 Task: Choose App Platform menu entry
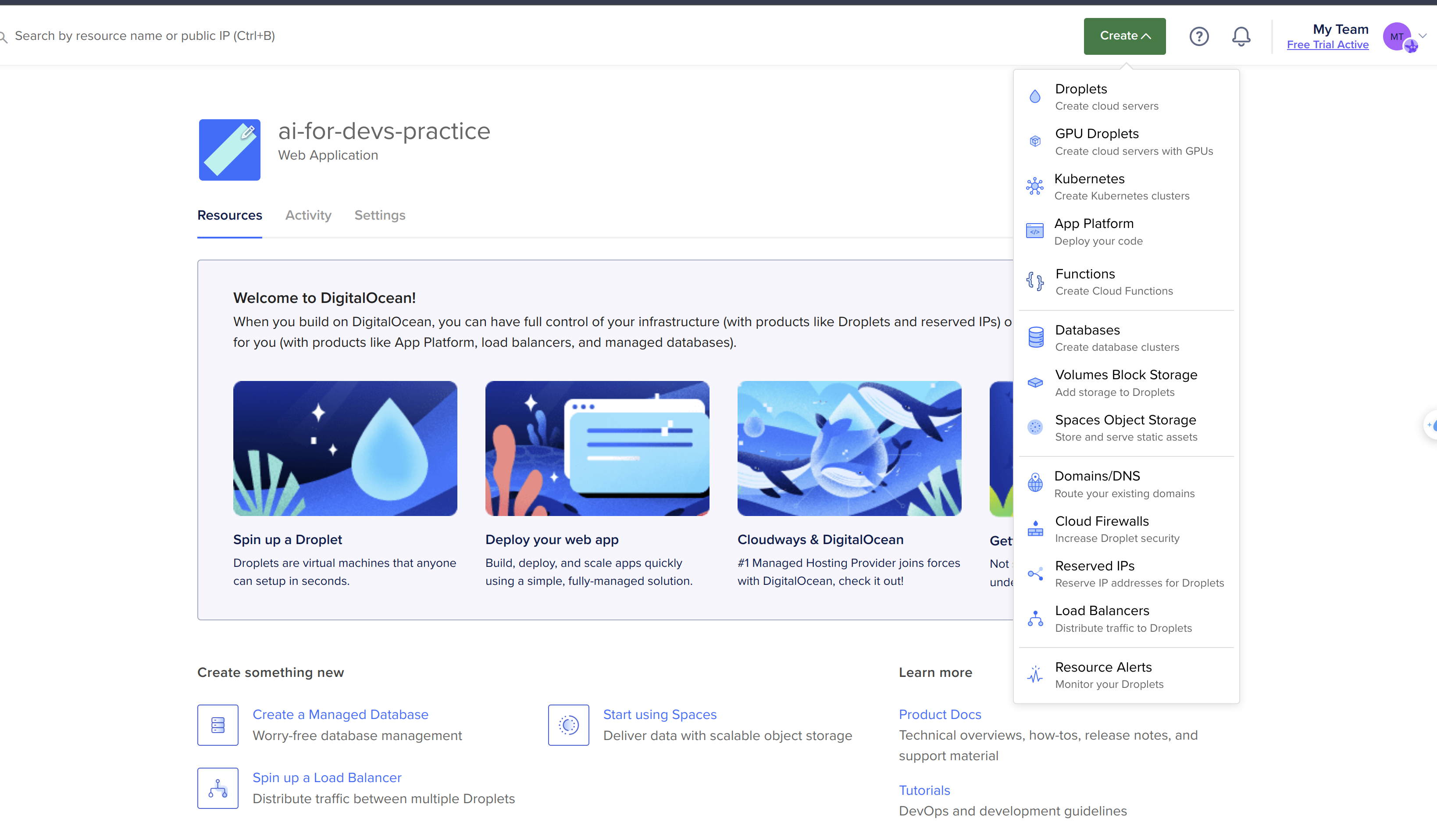[1126, 231]
